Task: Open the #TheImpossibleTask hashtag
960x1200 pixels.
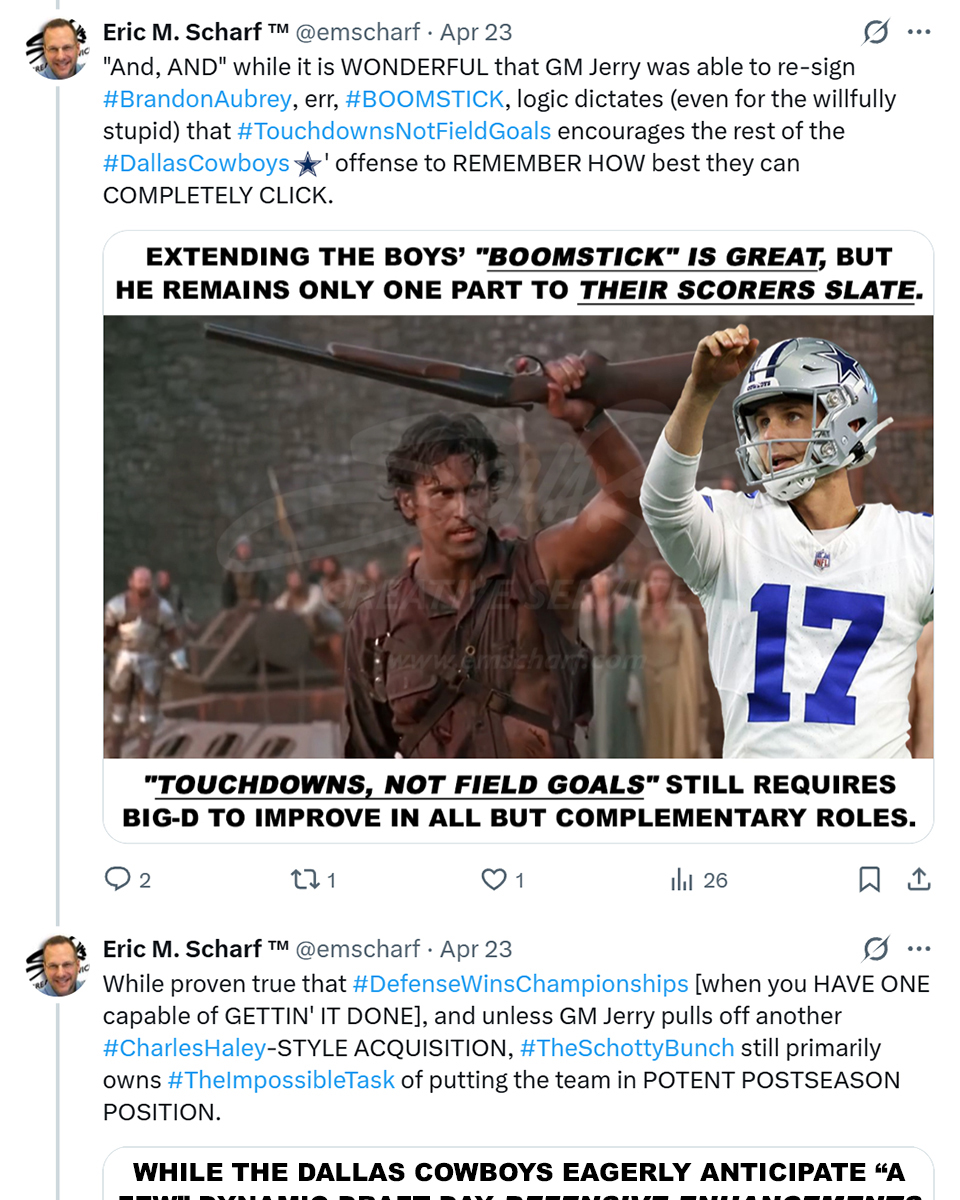Action: point(281,1080)
